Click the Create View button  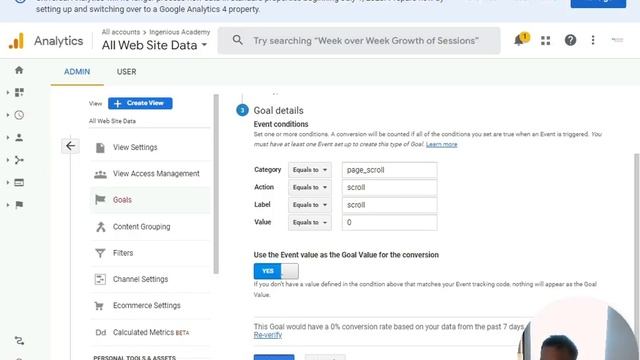point(140,103)
